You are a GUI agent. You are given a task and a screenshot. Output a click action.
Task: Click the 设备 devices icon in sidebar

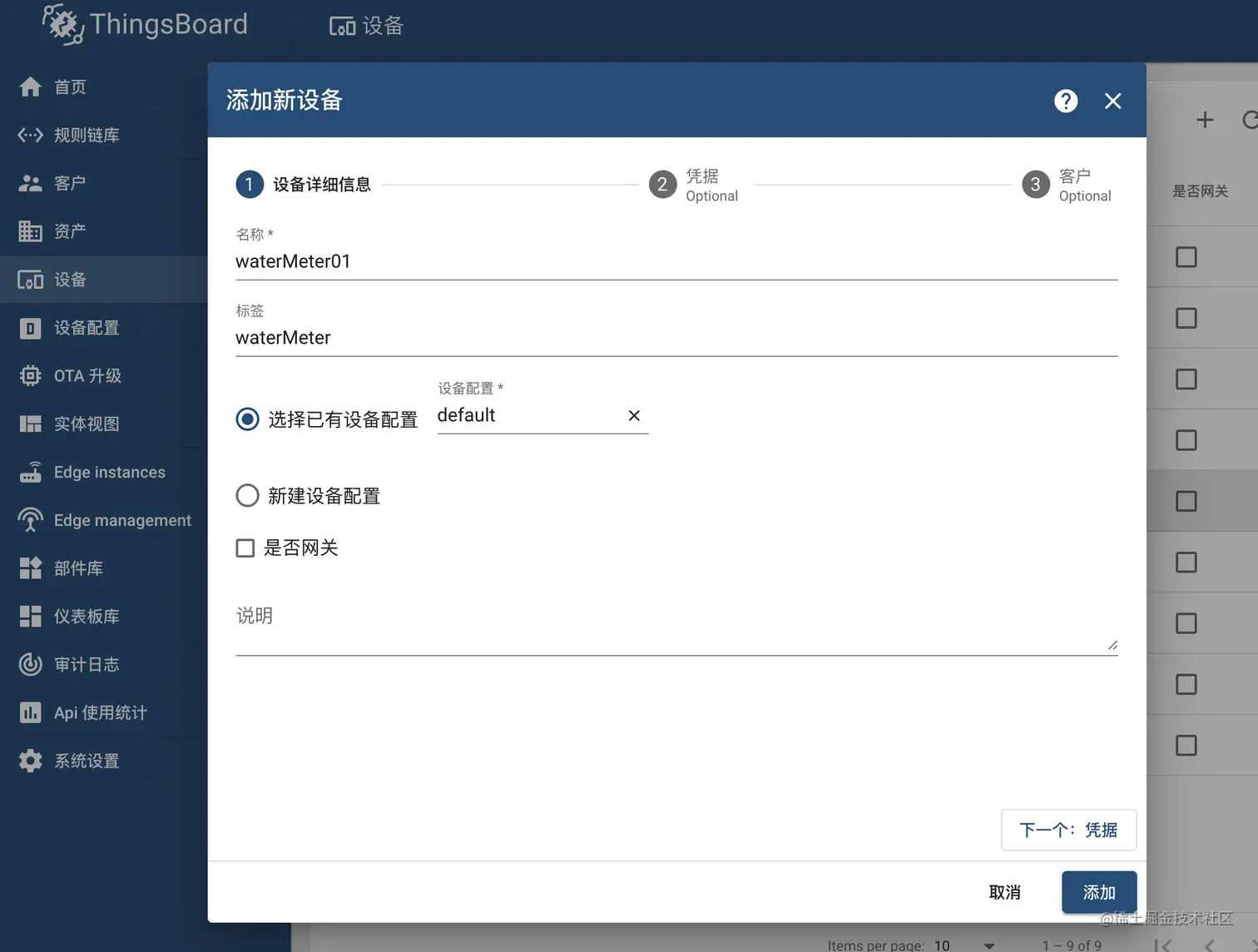pos(30,280)
